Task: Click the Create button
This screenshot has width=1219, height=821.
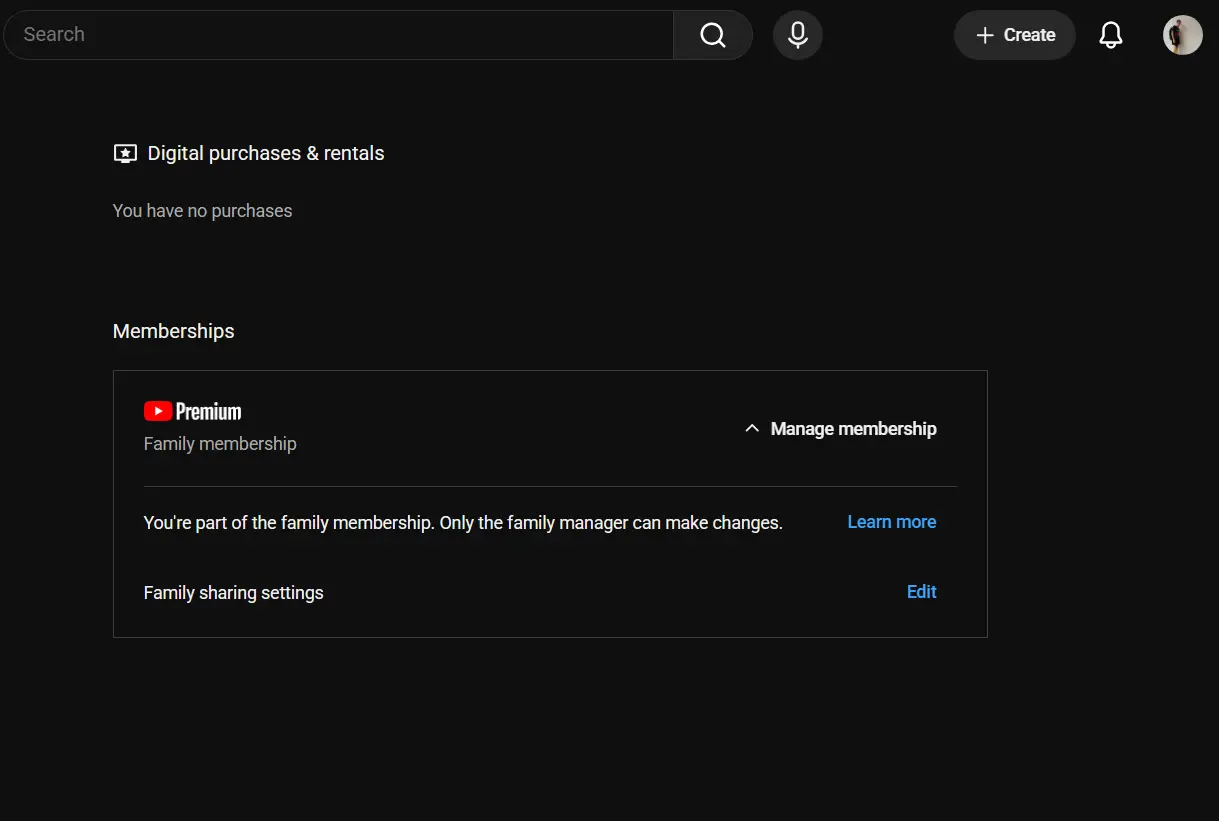Action: pos(1015,35)
